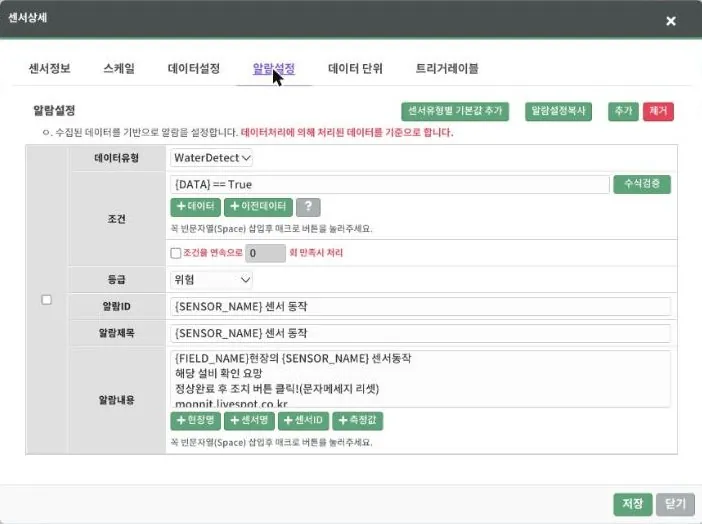Click the 알람내용 text area
The height and width of the screenshot is (524, 702).
click(x=420, y=379)
